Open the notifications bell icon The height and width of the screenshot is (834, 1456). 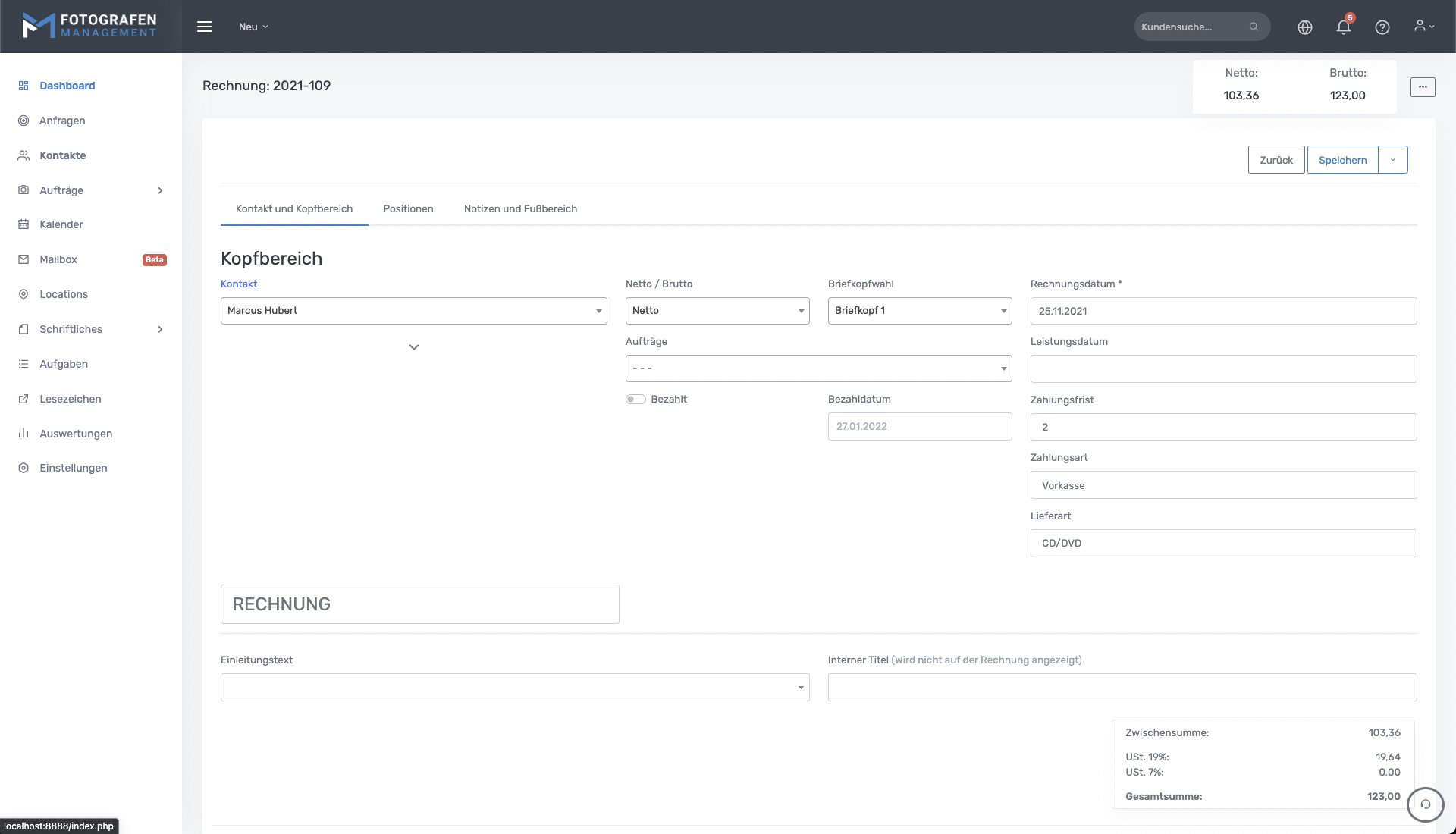click(x=1343, y=27)
